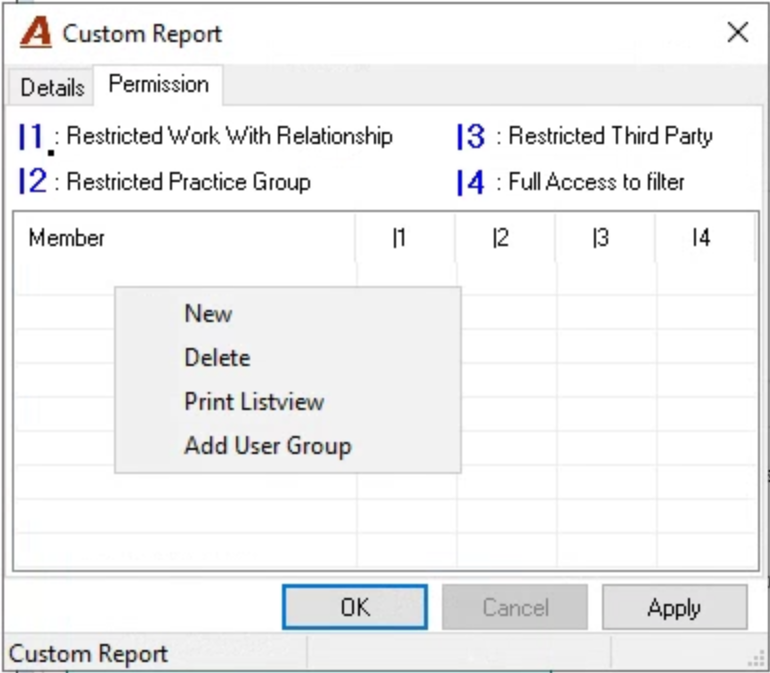The height and width of the screenshot is (673, 770).
Task: Click 'Full Access to filter' label
Action: point(596,182)
